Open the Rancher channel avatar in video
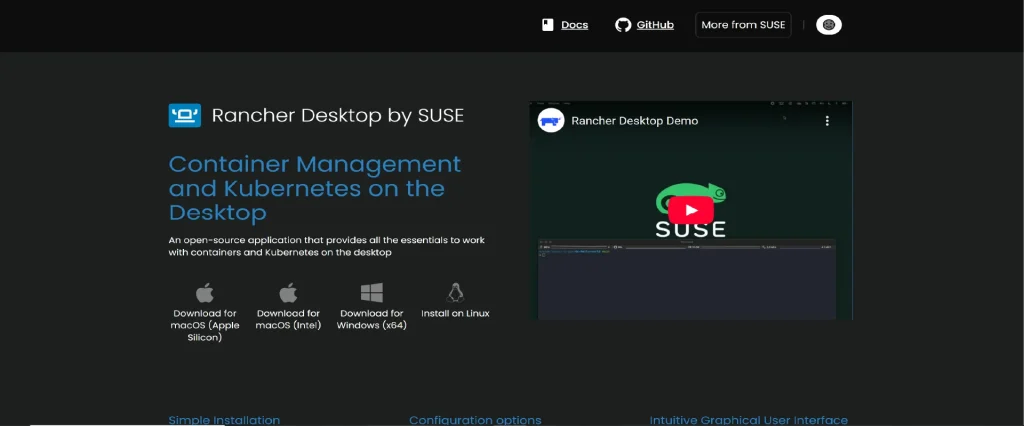 tap(551, 121)
